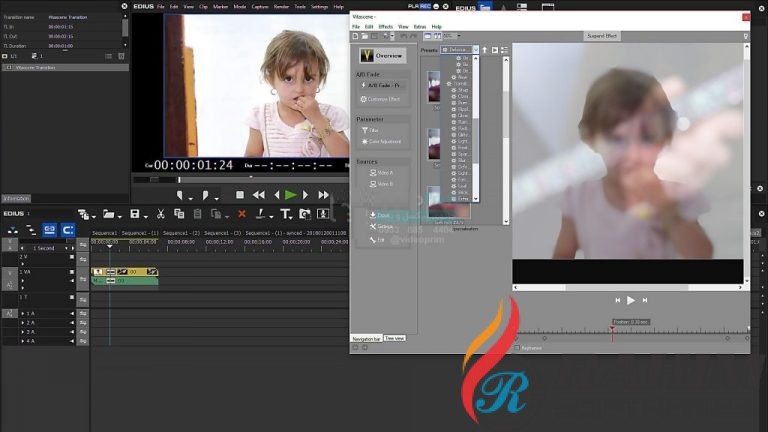Toggle the Keyframes checkbox
Screen dimensions: 768x432
click(x=517, y=348)
